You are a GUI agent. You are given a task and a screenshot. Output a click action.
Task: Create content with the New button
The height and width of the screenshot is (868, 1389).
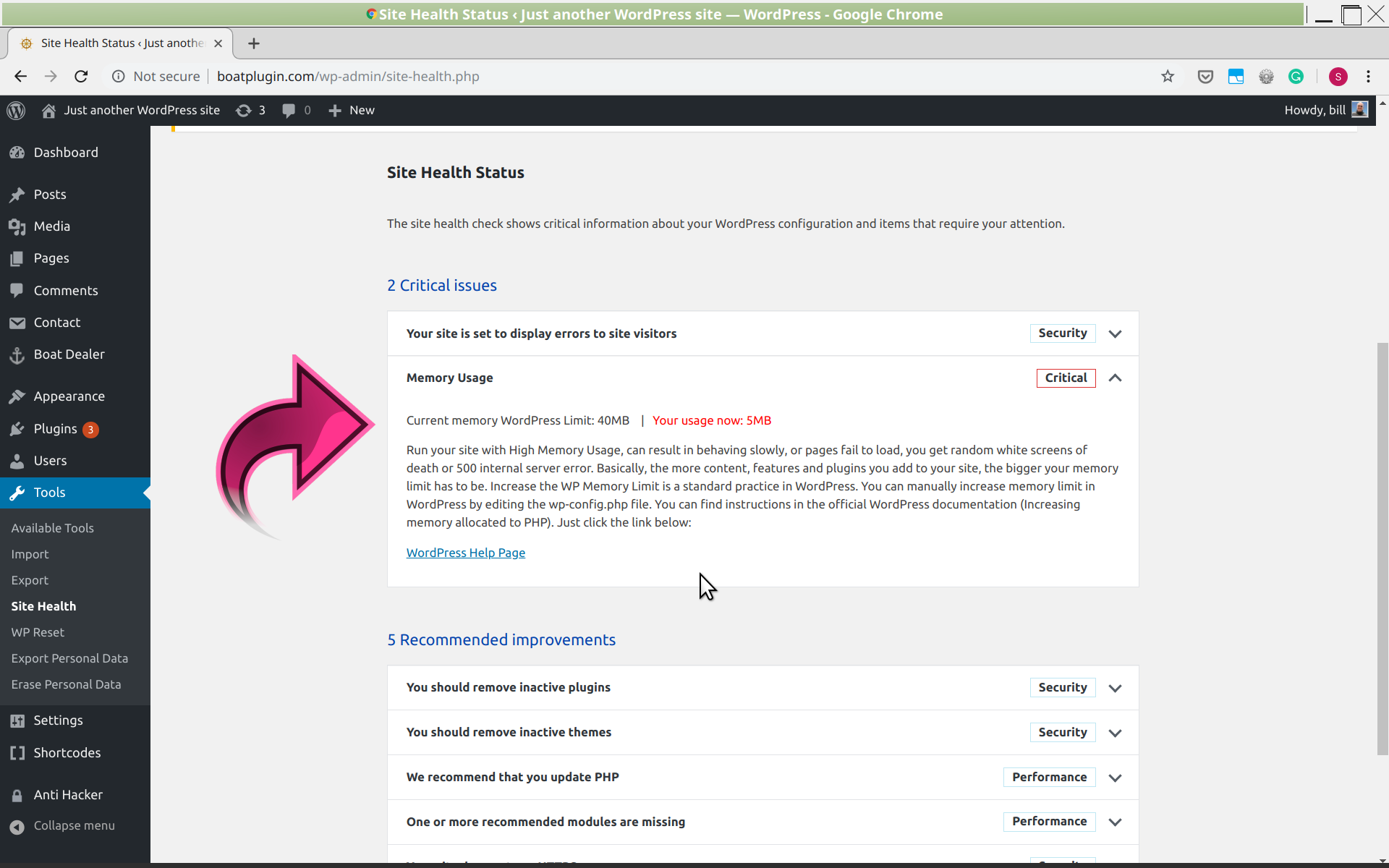[x=352, y=110]
